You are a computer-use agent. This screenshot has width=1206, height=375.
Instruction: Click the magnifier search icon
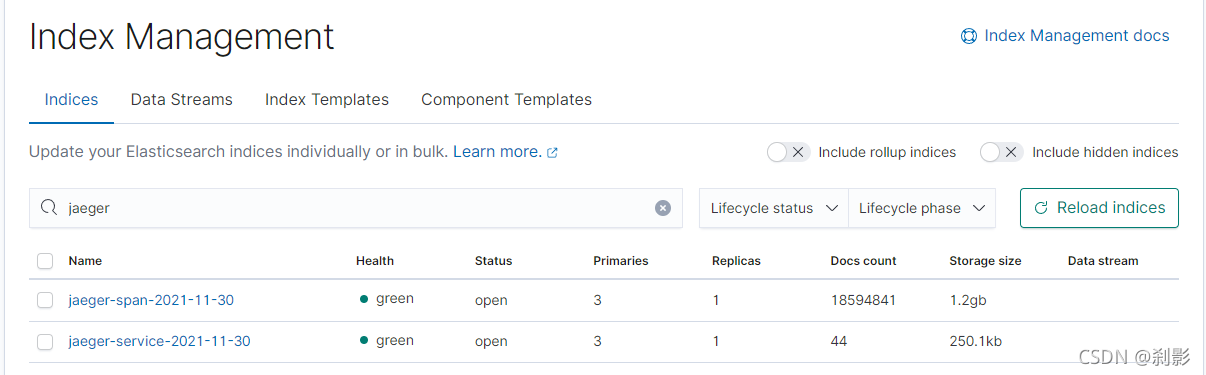(x=48, y=208)
